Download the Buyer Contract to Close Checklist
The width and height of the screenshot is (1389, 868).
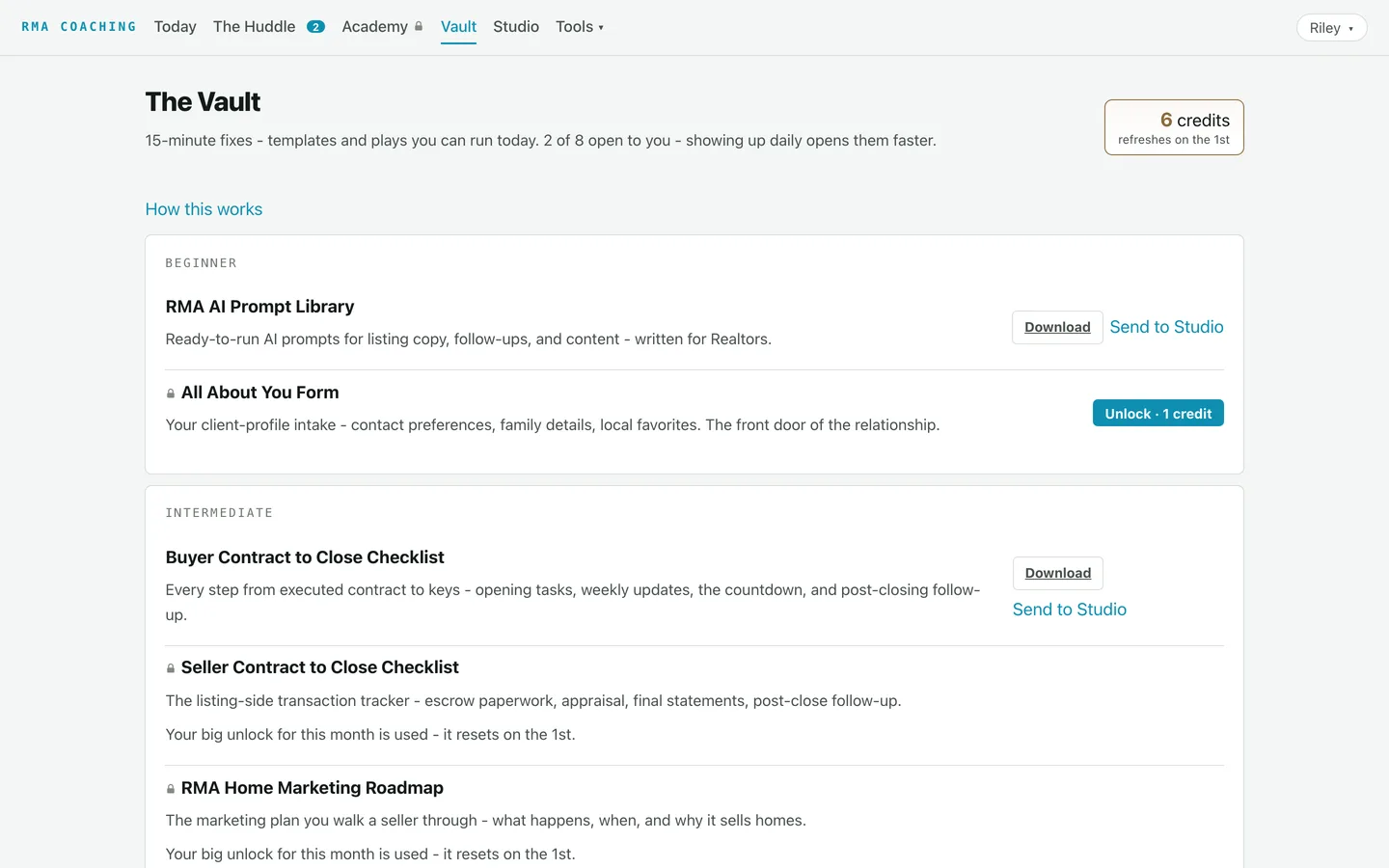tap(1058, 573)
